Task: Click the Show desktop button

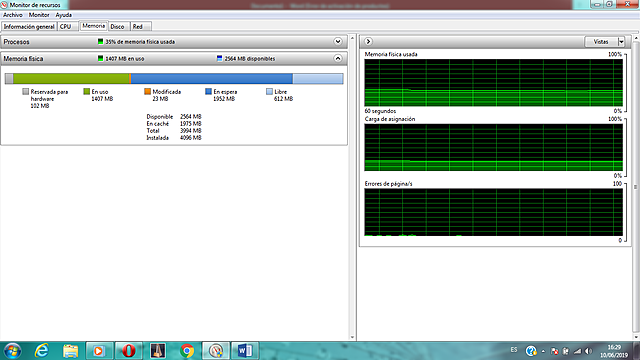Action: click(x=636, y=351)
